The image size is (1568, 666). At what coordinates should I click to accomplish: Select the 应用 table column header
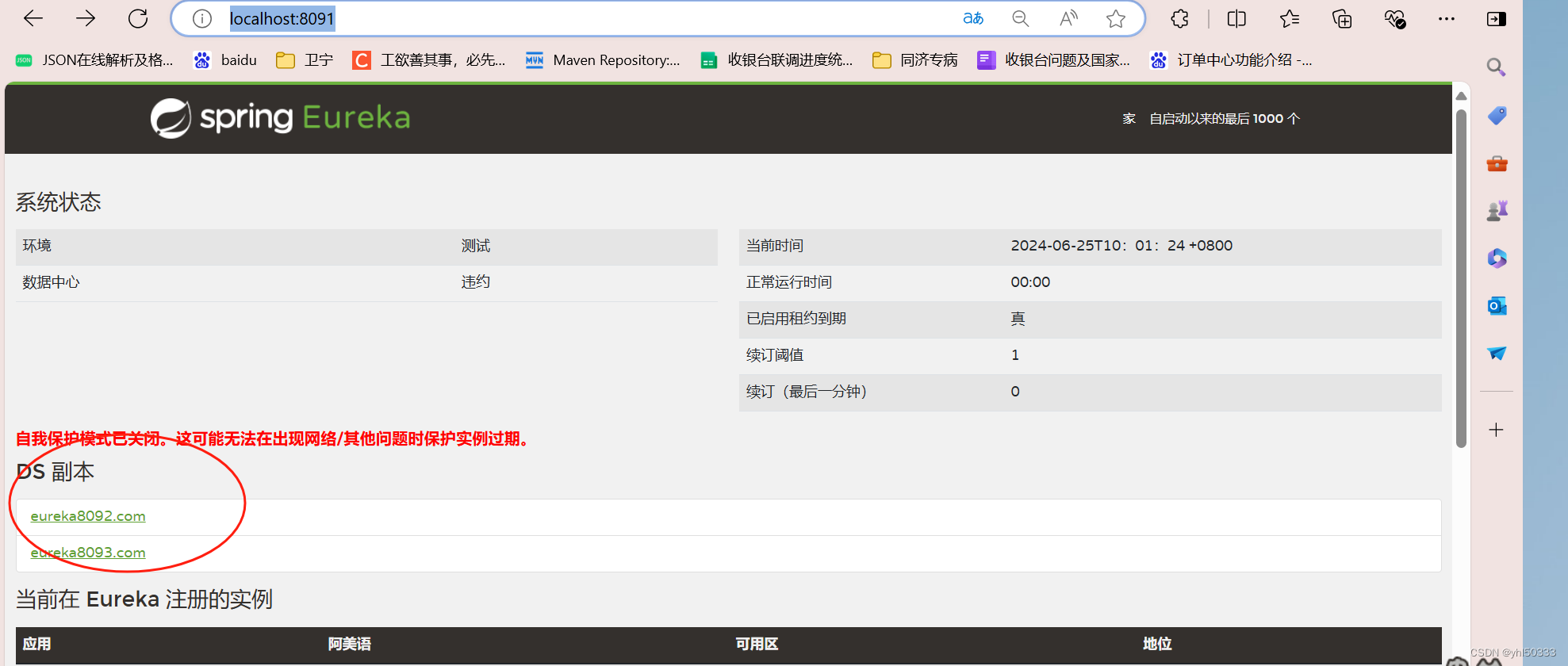pos(36,644)
